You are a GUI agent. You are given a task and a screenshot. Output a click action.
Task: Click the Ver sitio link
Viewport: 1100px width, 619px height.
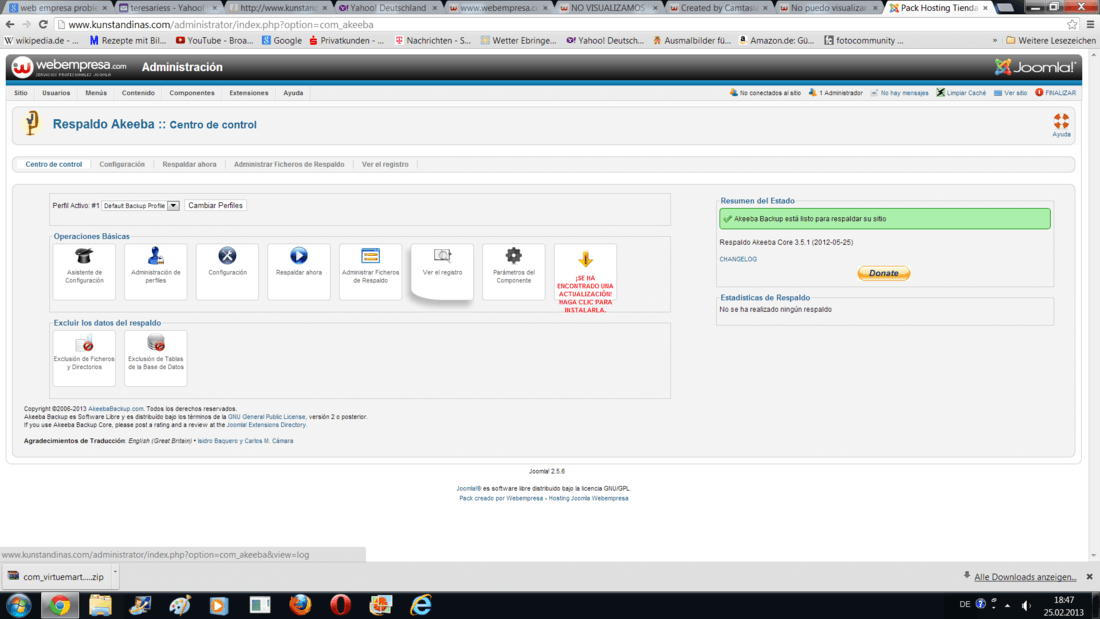point(1010,93)
